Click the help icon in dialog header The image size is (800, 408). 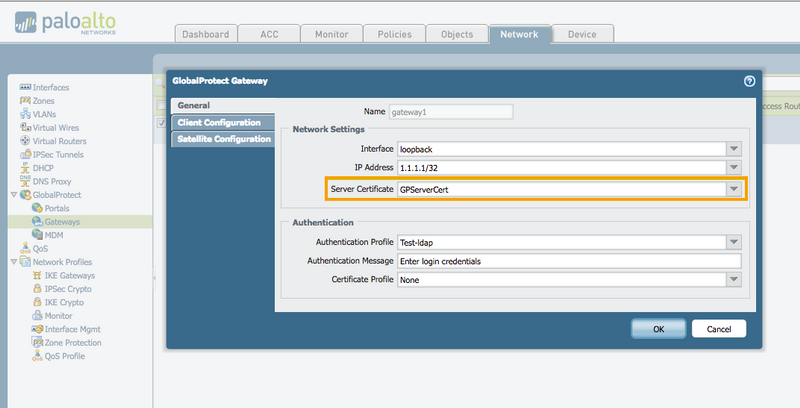click(749, 81)
